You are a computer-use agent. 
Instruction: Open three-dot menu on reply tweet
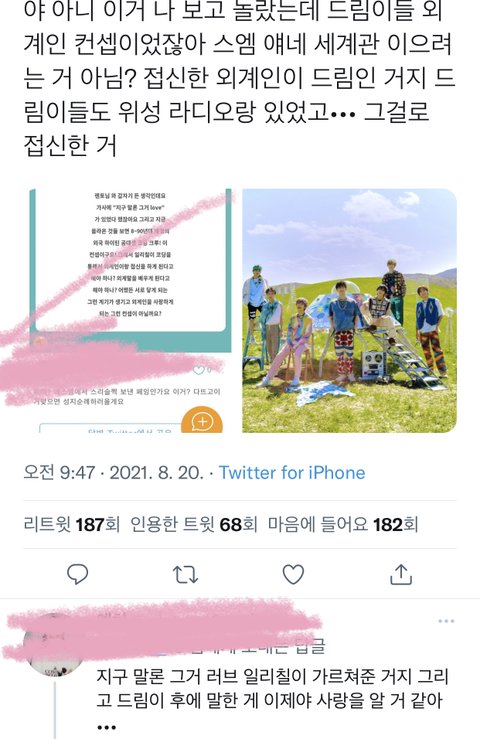pyautogui.click(x=446, y=621)
